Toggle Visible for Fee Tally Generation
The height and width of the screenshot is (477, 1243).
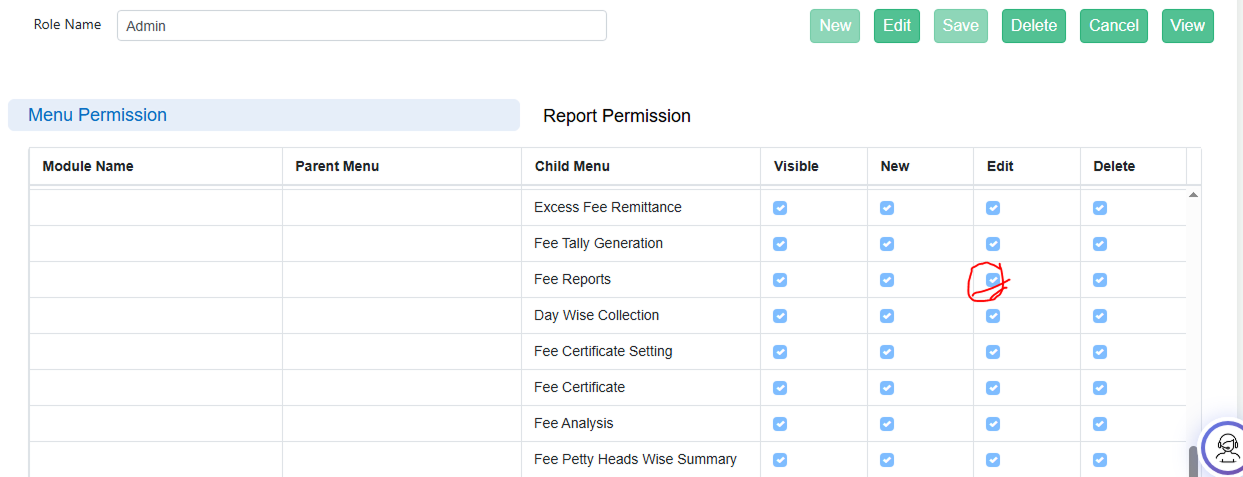[780, 244]
